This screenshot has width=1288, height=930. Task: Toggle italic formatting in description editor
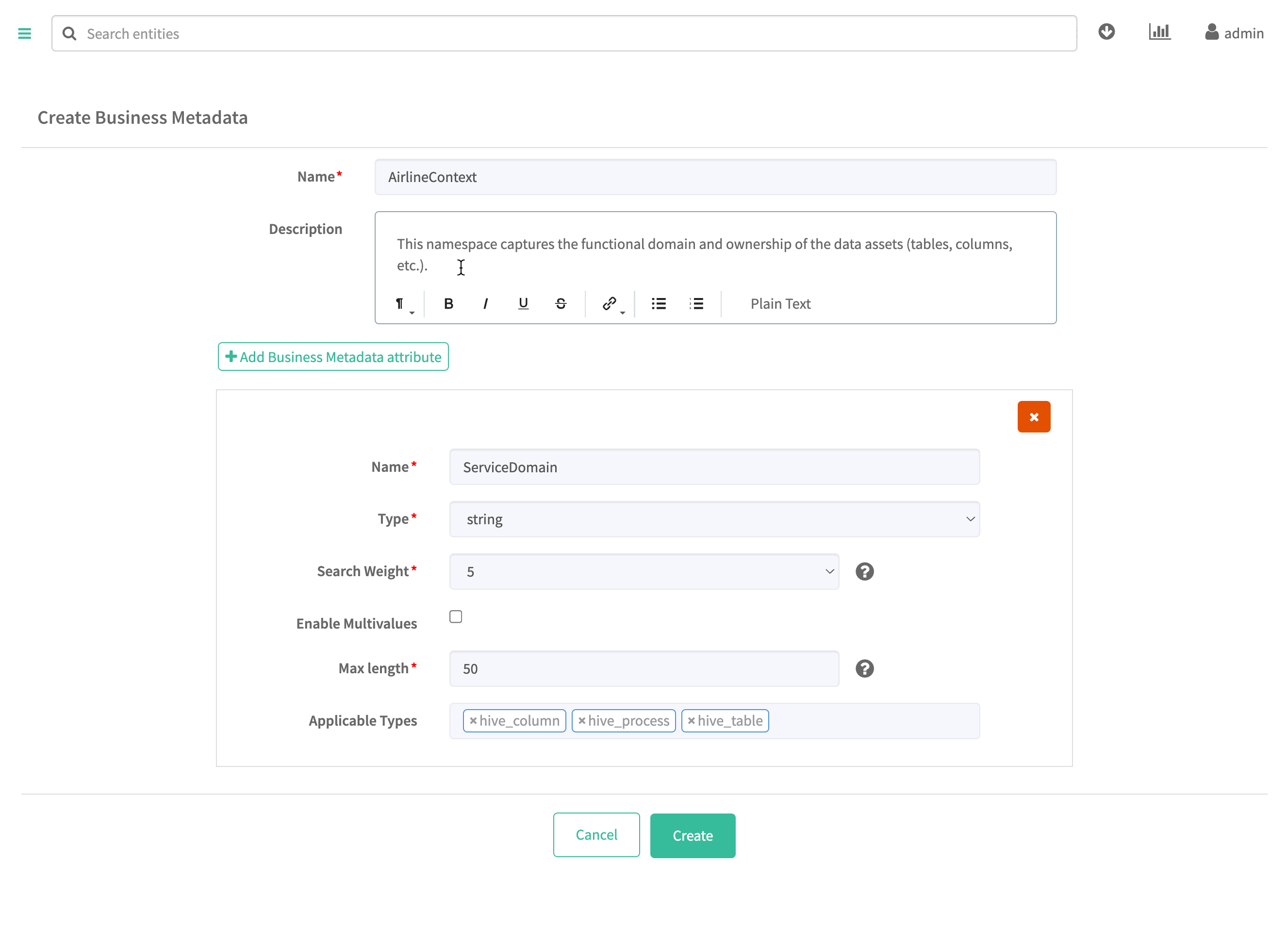485,303
